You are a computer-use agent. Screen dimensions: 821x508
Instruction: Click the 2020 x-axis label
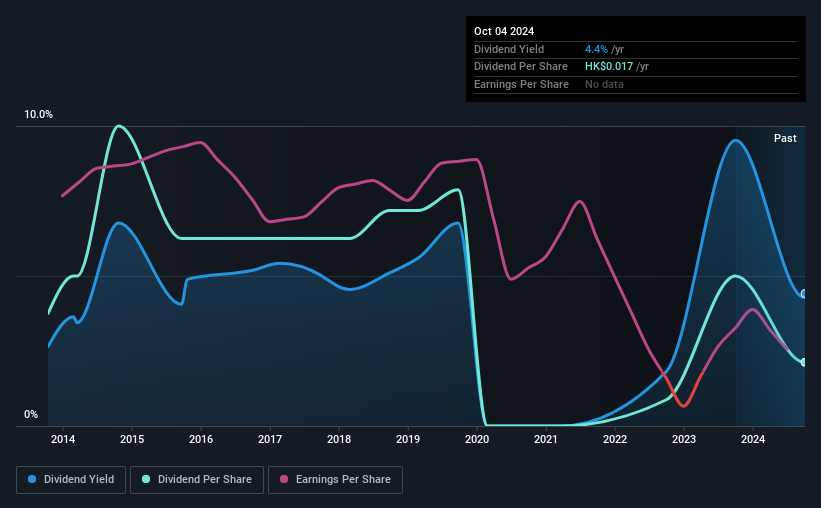[x=477, y=439]
